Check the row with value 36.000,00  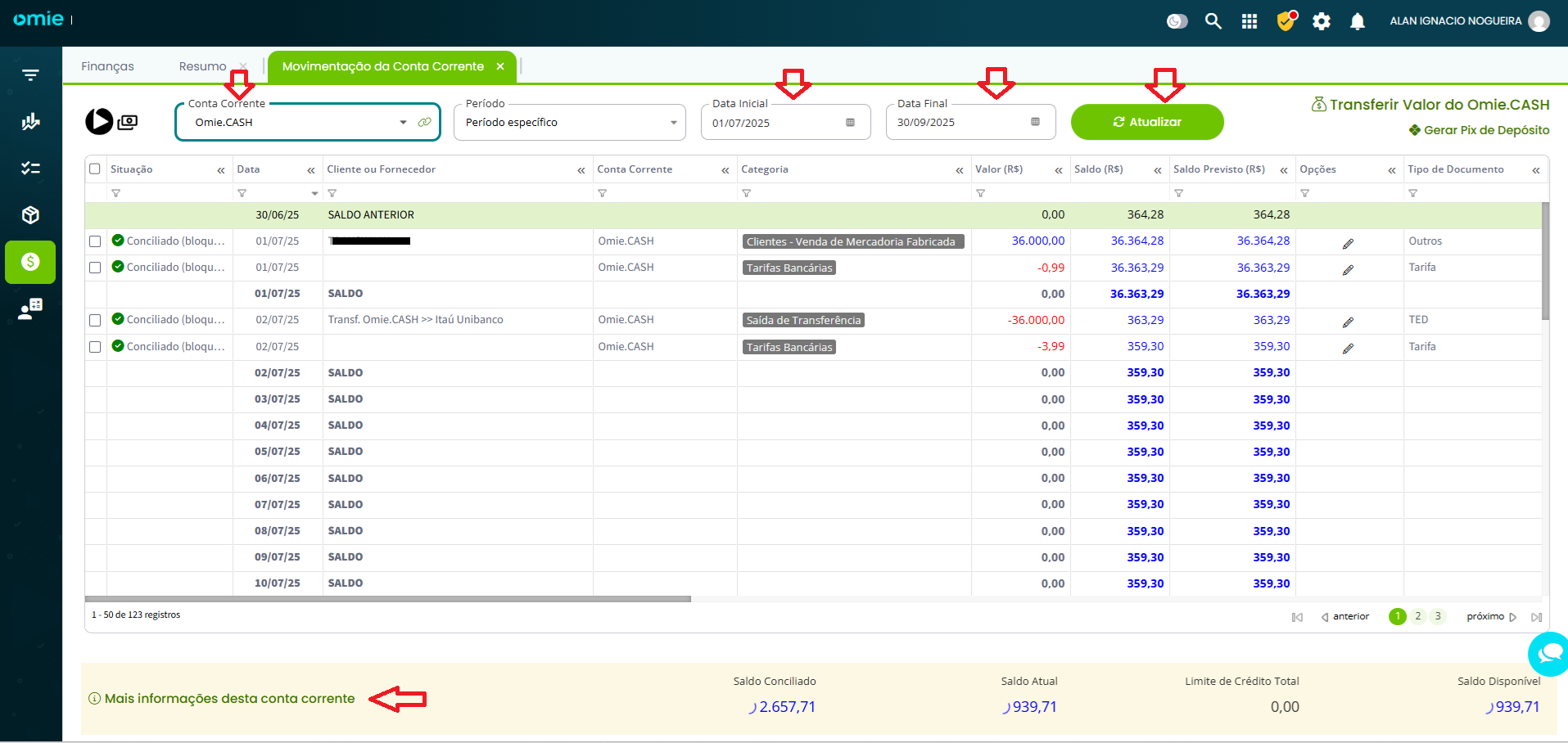(95, 241)
